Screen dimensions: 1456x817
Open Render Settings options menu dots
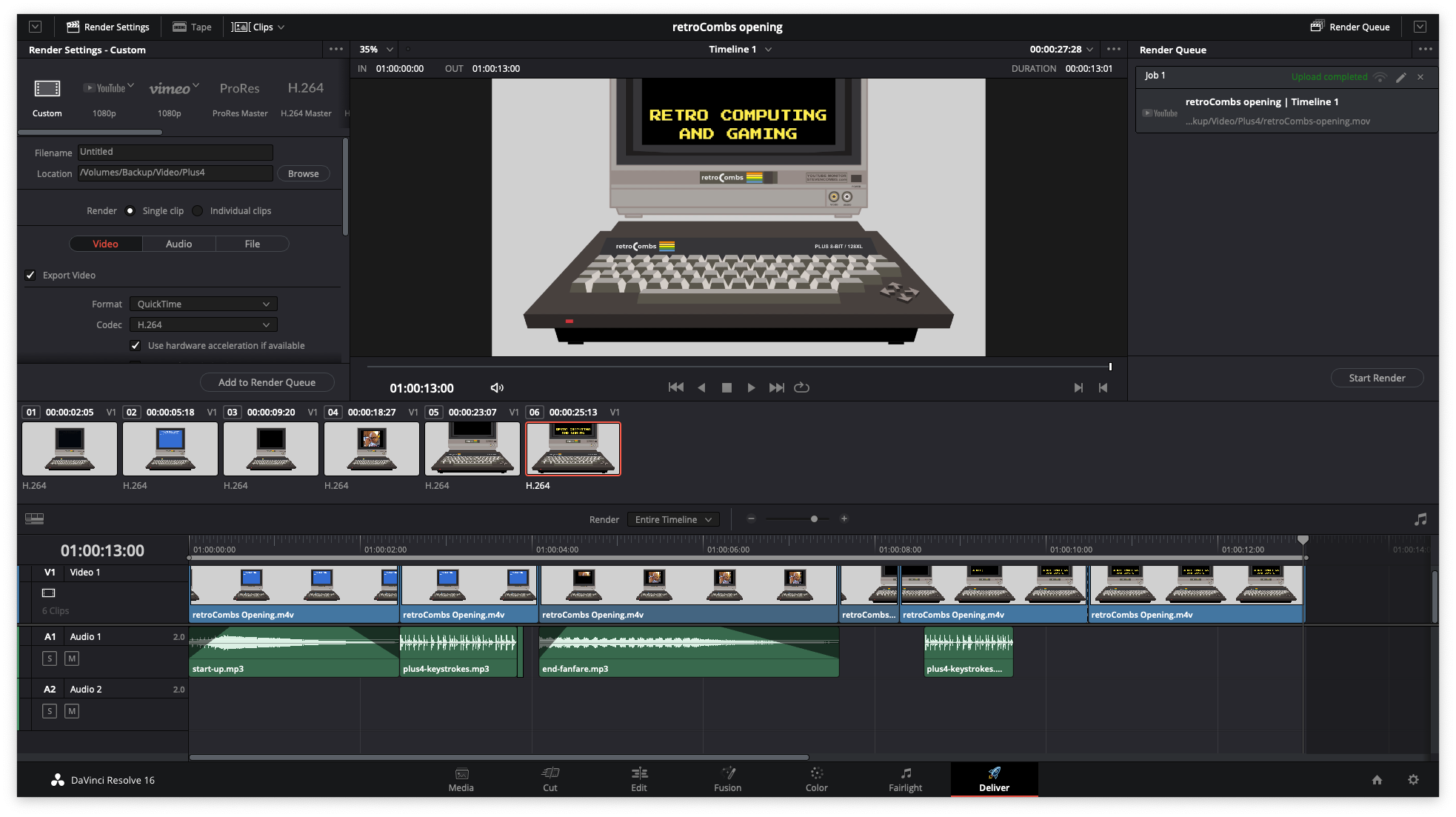335,49
